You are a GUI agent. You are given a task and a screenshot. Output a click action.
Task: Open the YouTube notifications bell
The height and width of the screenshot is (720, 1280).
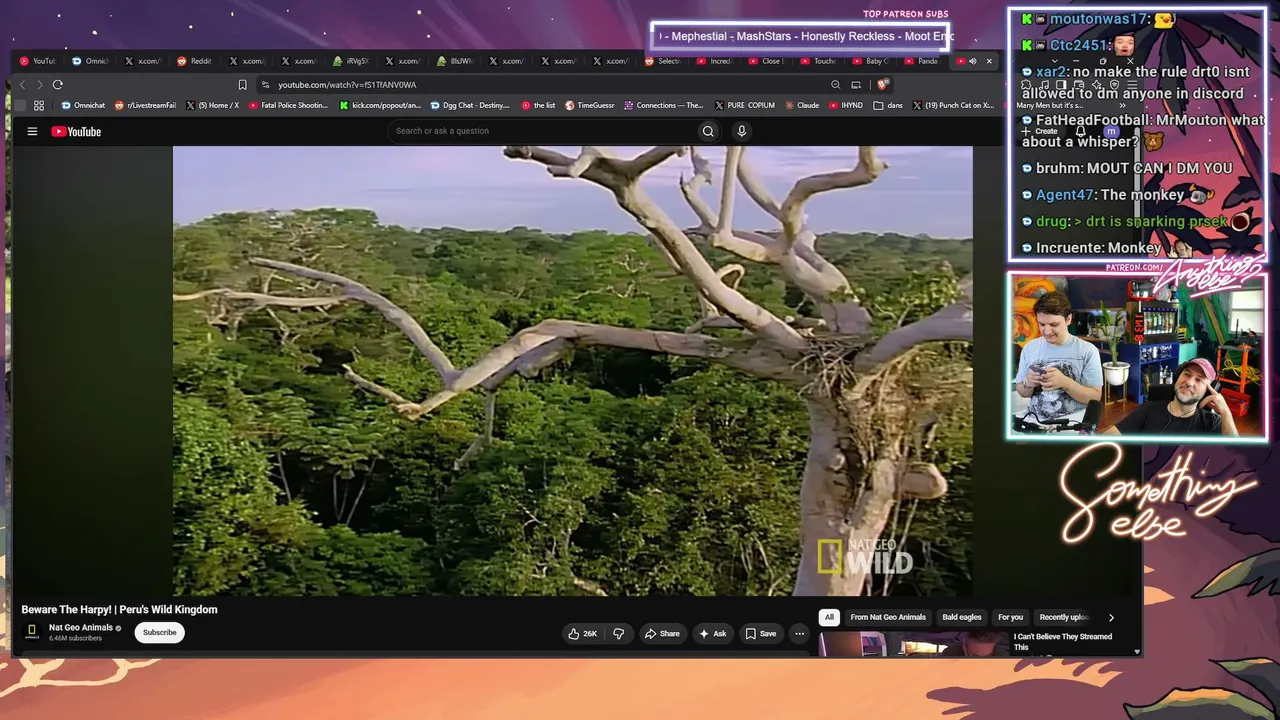[1080, 131]
